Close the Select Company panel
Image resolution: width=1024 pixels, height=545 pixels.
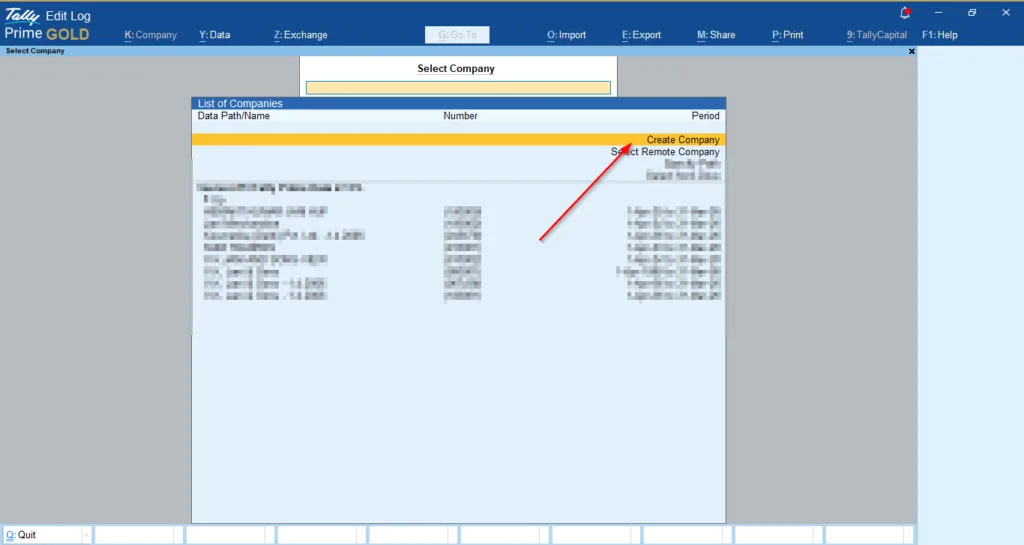[912, 51]
